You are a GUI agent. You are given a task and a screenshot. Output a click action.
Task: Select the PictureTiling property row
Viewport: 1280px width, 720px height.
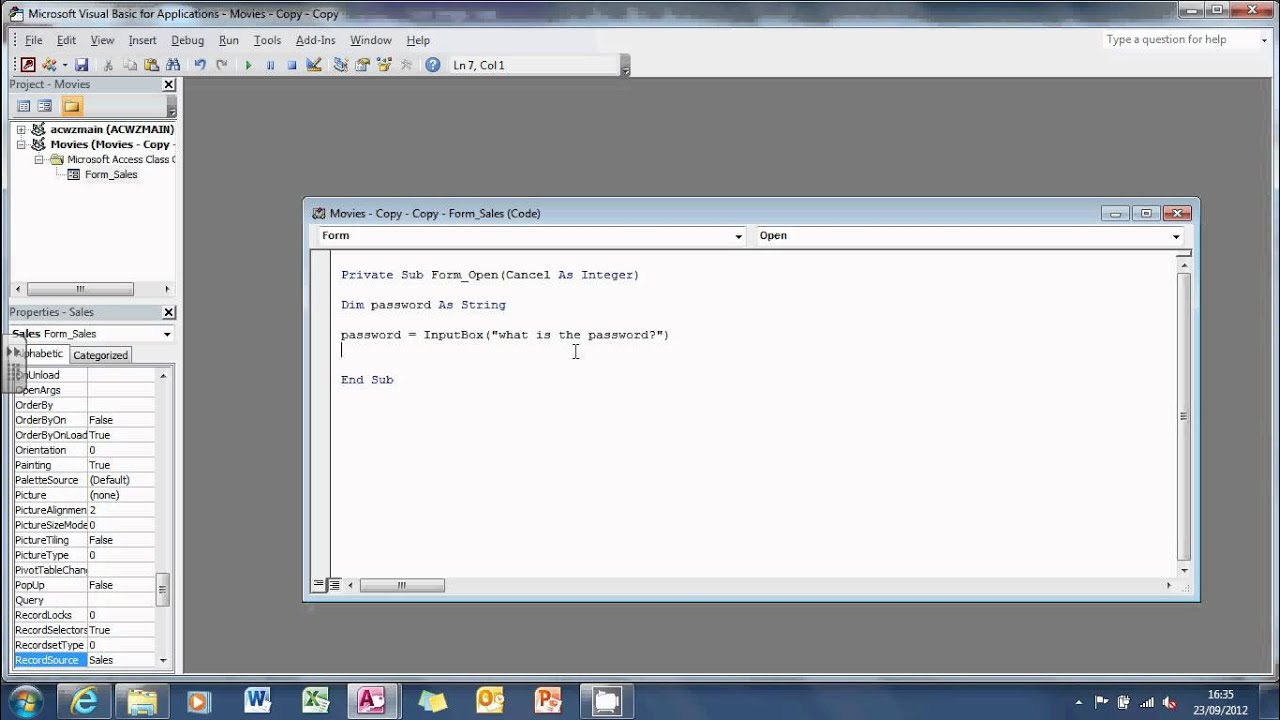tap(85, 540)
